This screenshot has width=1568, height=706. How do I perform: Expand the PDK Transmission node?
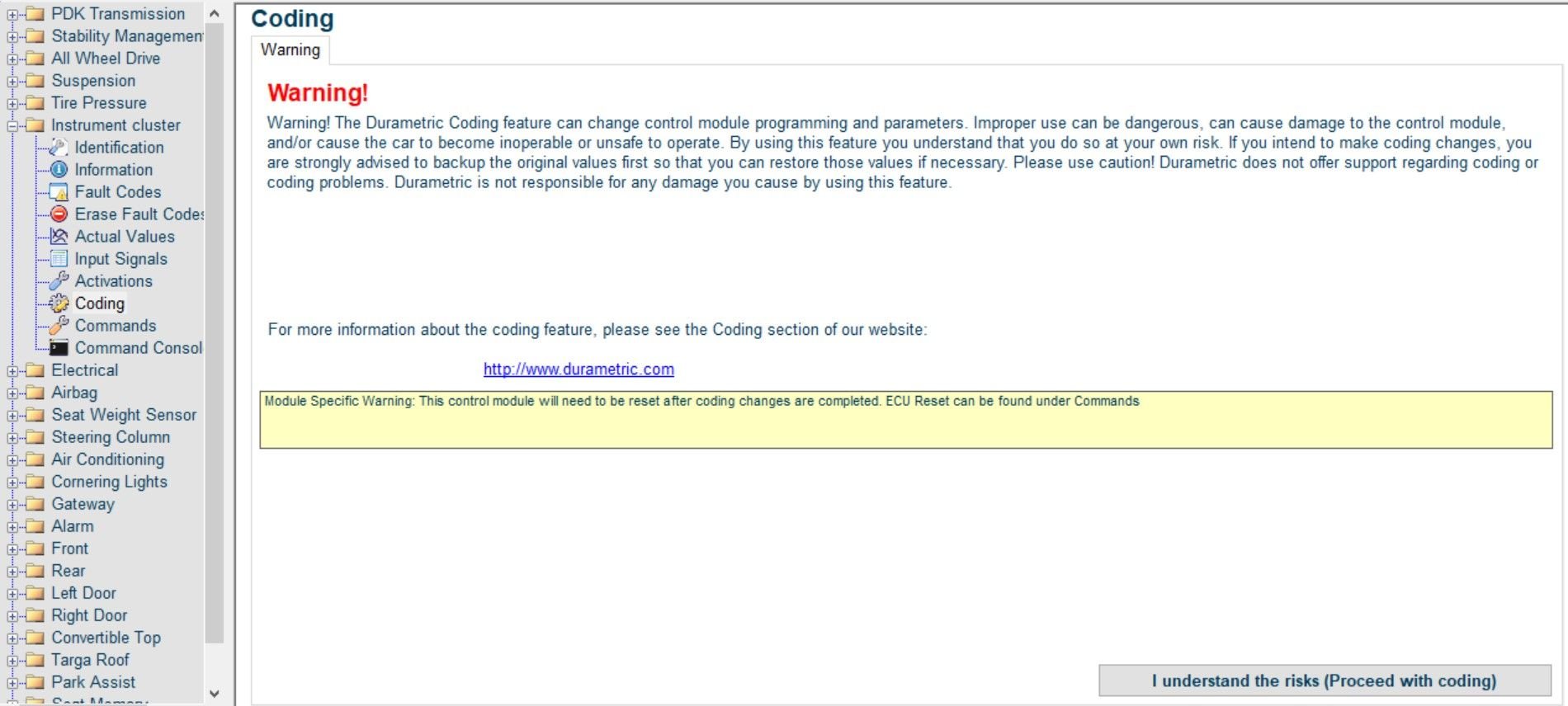coord(12,15)
